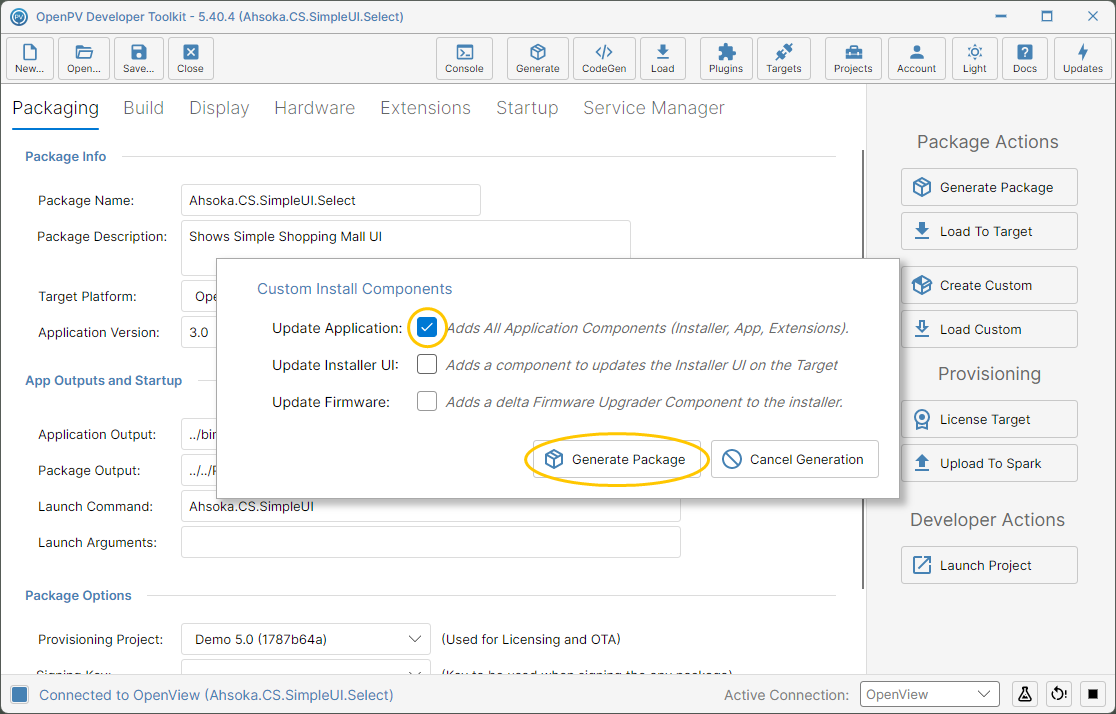Click the Package Description text field
This screenshot has height=714, width=1116.
click(x=406, y=248)
